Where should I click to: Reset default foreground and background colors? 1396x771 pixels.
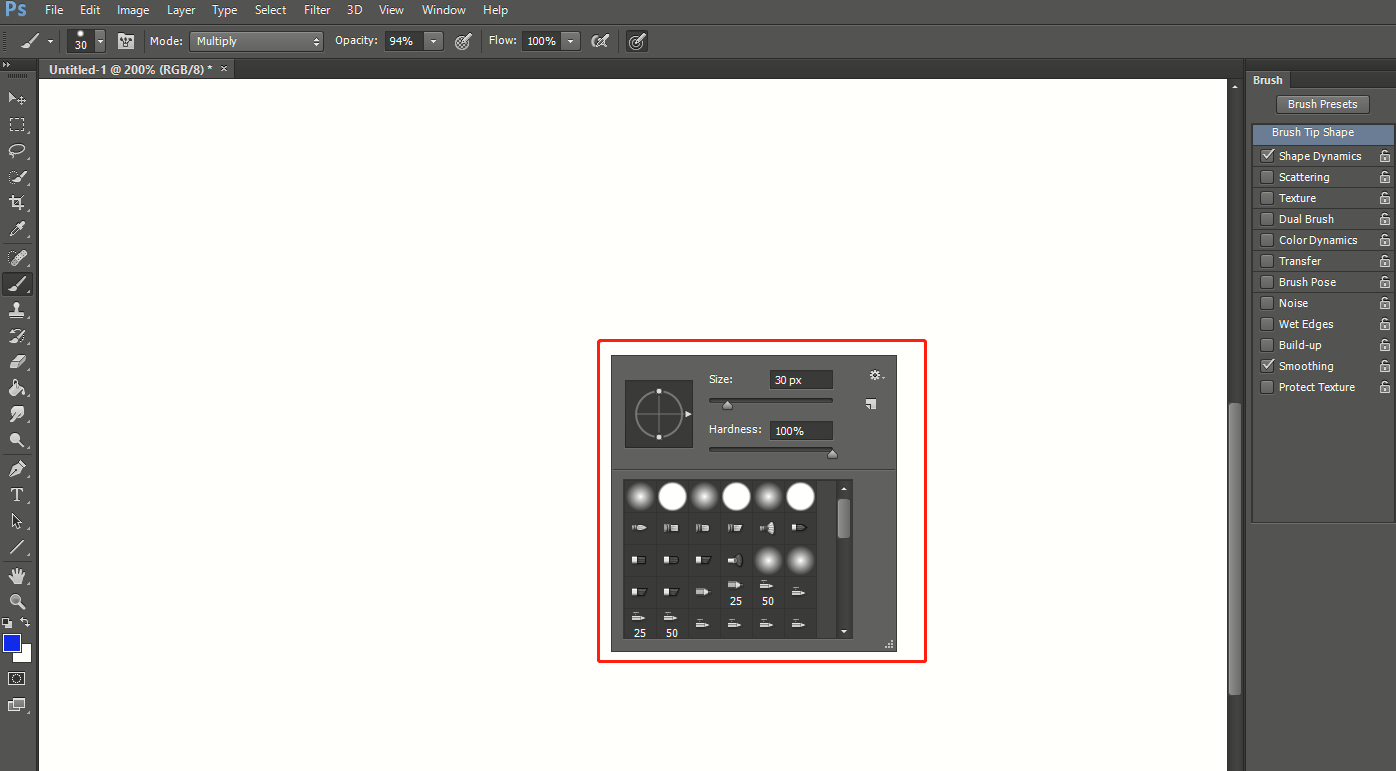point(8,622)
